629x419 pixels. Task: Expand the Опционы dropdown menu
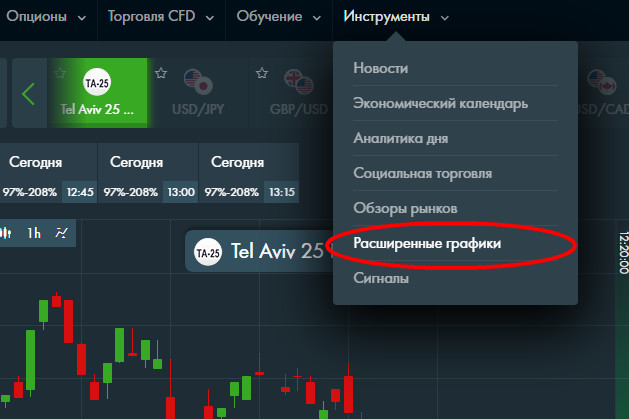click(x=46, y=17)
